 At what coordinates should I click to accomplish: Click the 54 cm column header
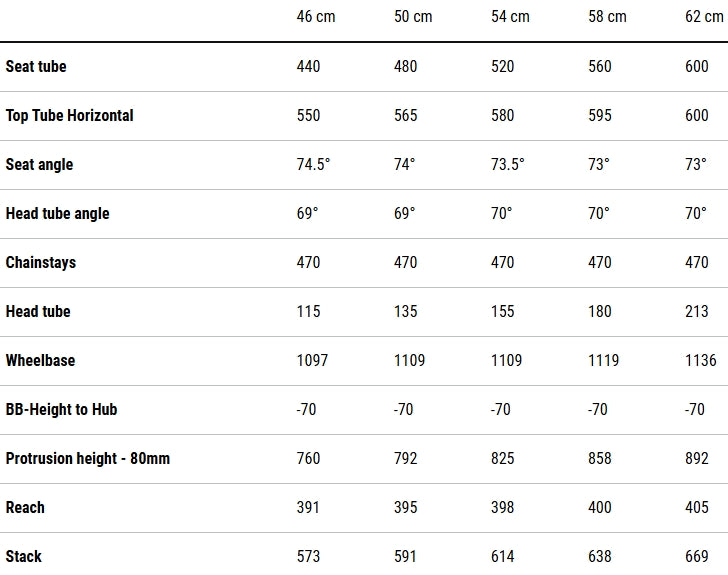(x=510, y=17)
